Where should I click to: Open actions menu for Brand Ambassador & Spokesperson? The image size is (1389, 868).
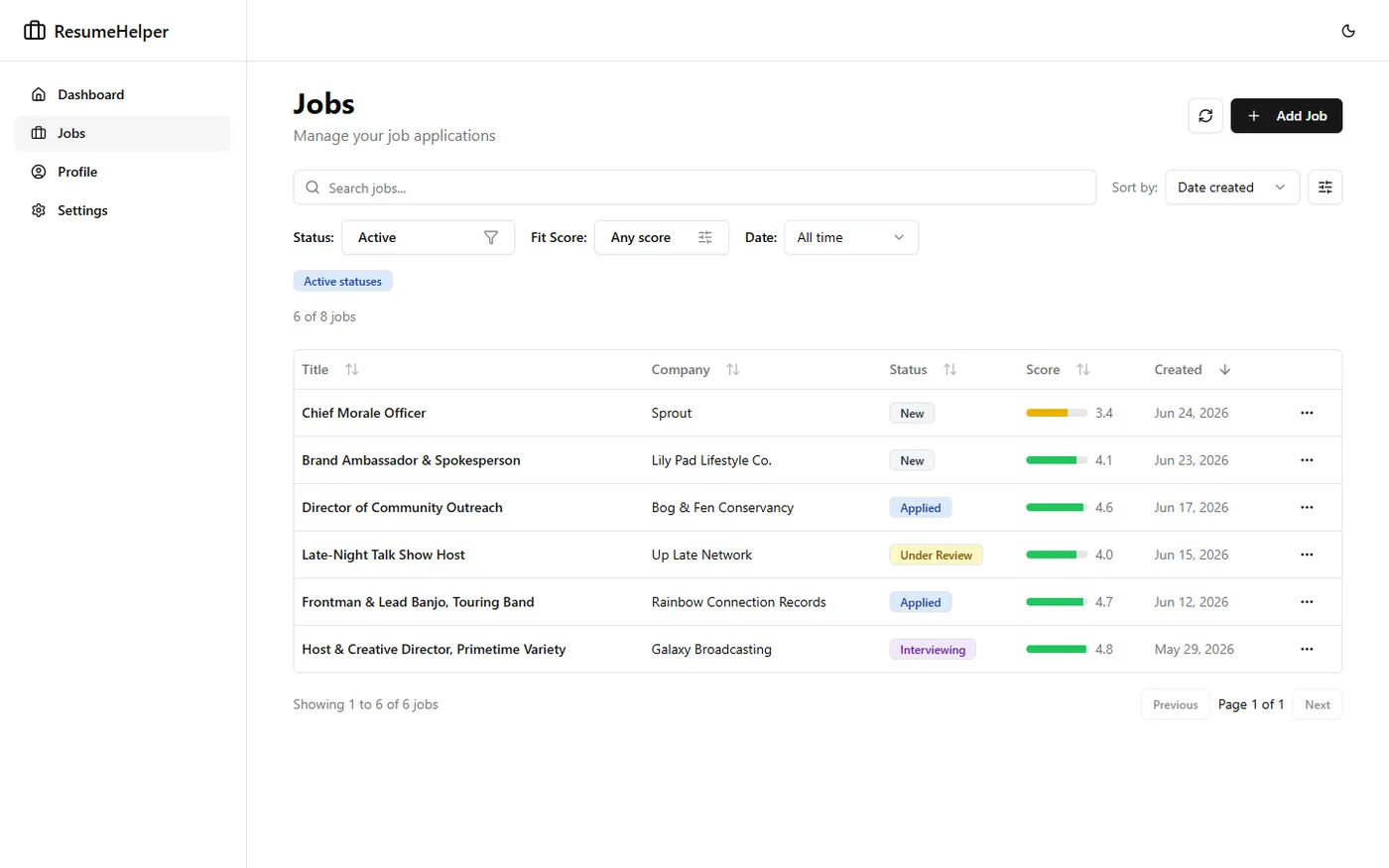point(1307,460)
